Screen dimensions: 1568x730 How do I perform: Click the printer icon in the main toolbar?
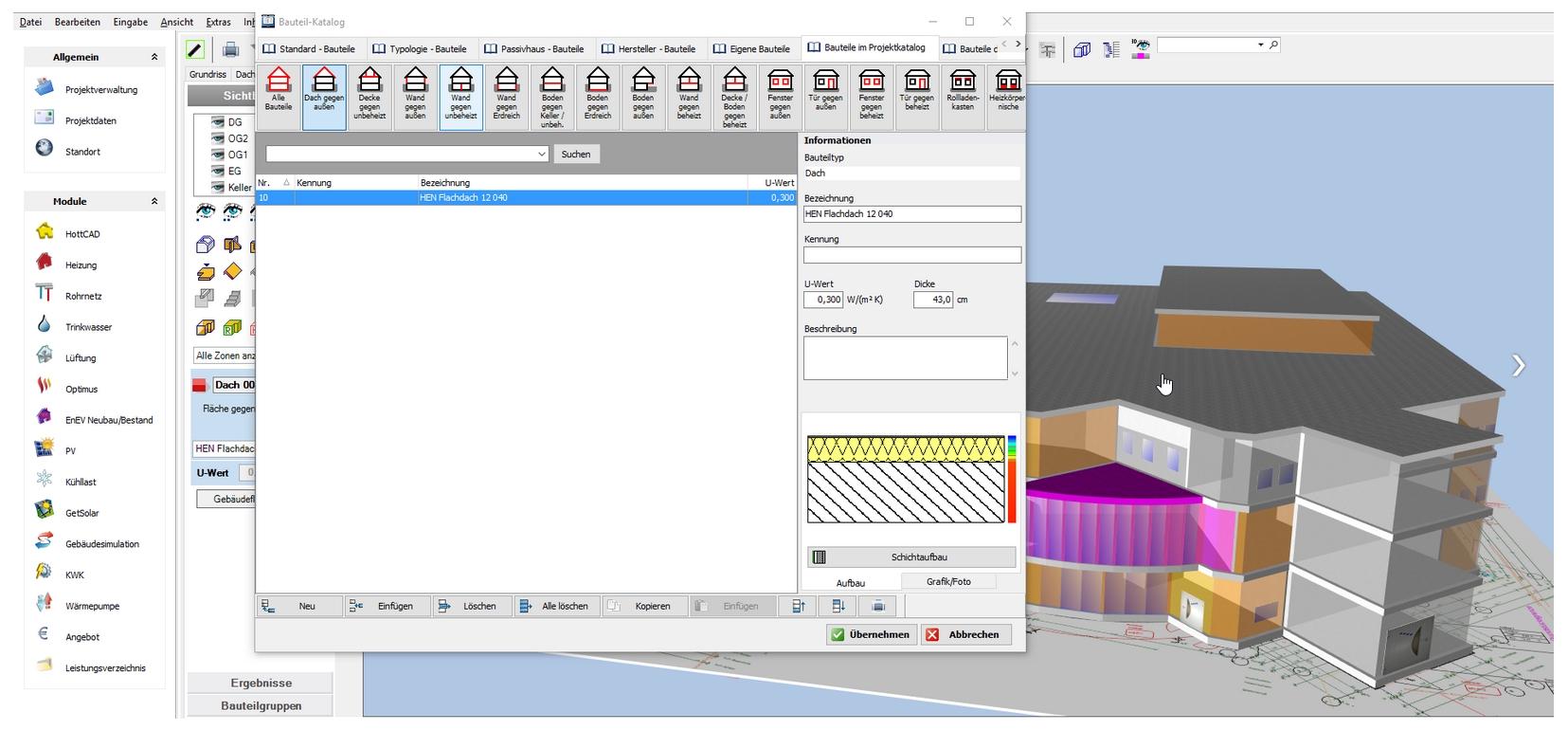pyautogui.click(x=230, y=49)
